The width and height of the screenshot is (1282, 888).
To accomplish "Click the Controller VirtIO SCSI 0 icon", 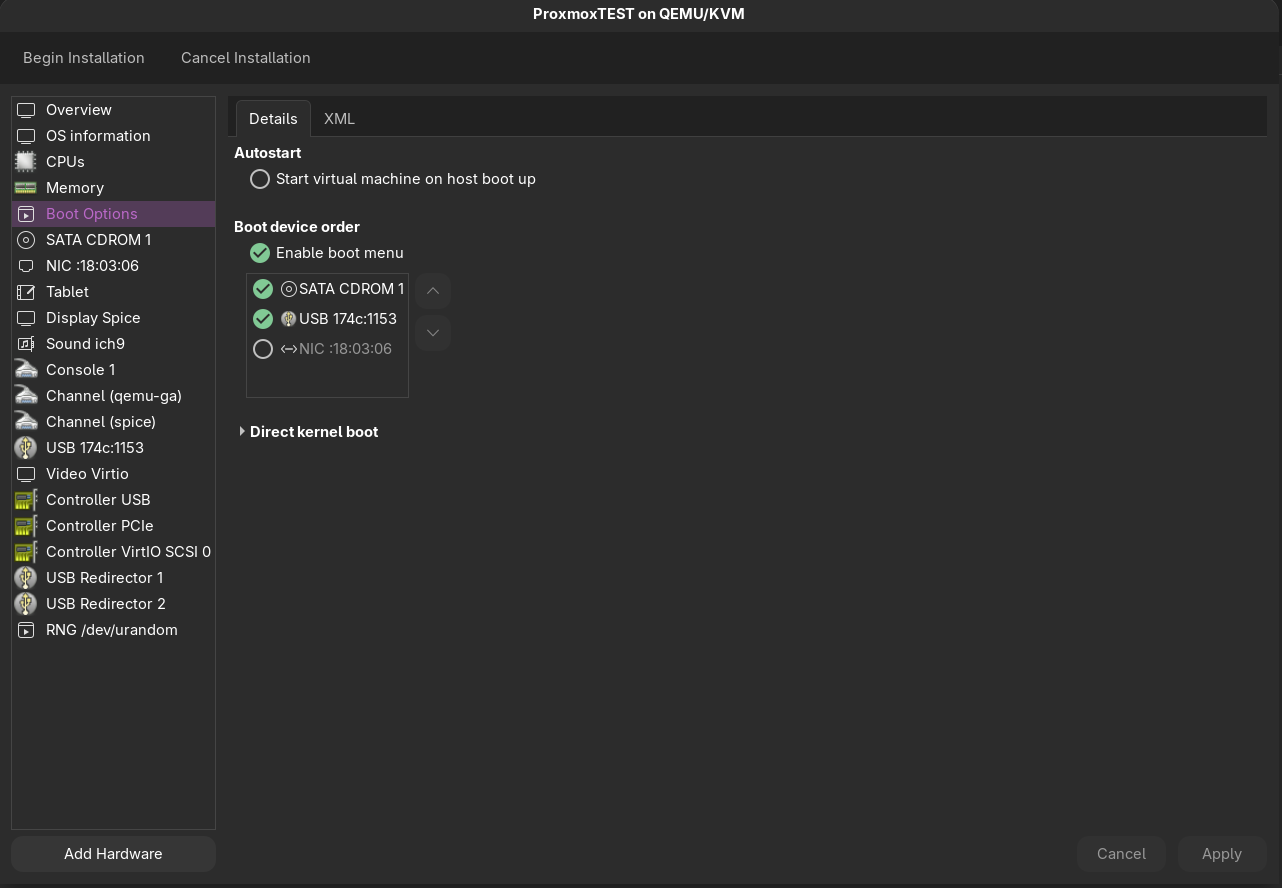I will (x=25, y=552).
